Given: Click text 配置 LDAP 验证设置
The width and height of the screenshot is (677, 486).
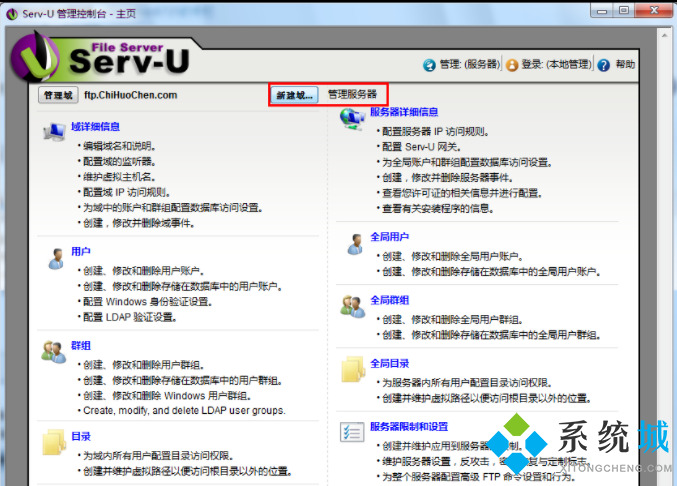Looking at the screenshot, I should coord(130,317).
